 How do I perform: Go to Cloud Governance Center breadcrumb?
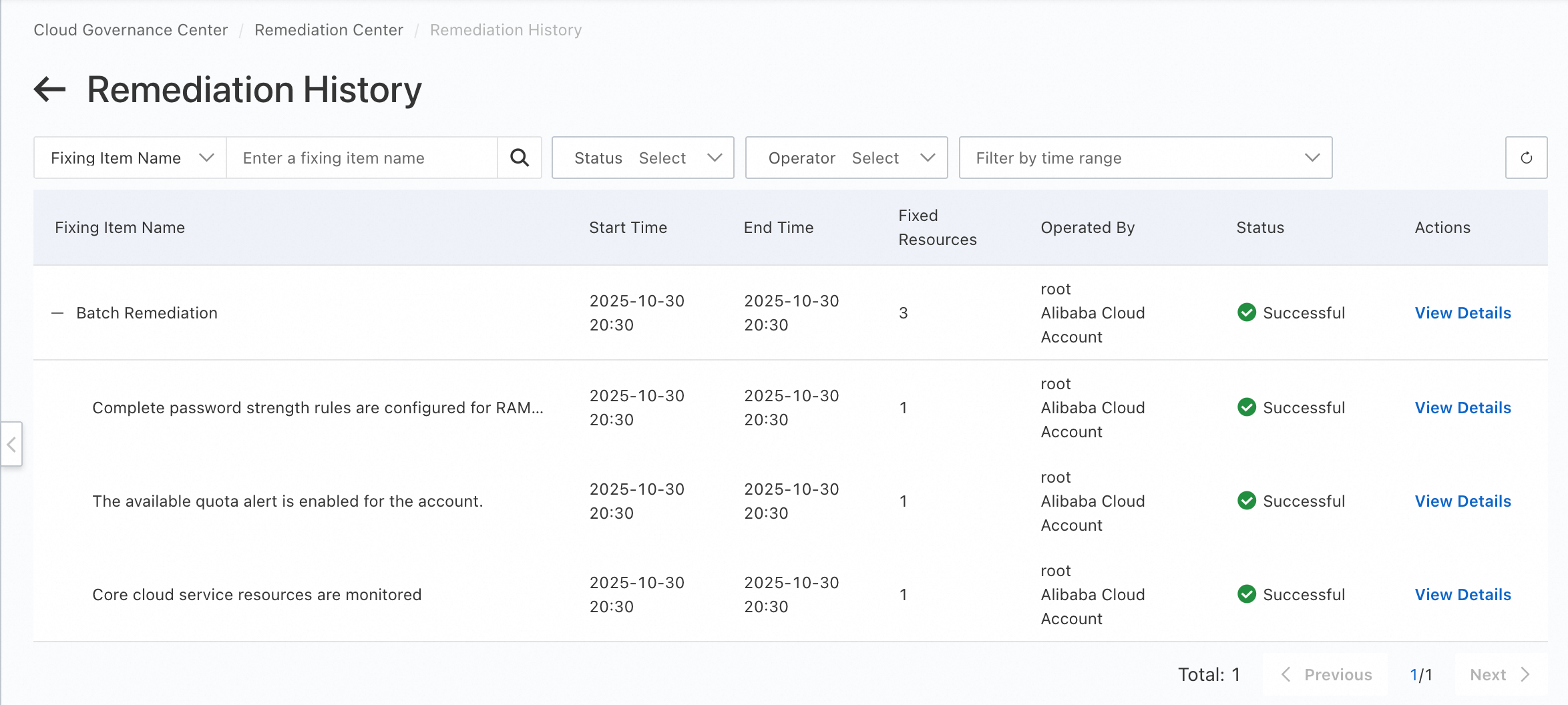(131, 30)
